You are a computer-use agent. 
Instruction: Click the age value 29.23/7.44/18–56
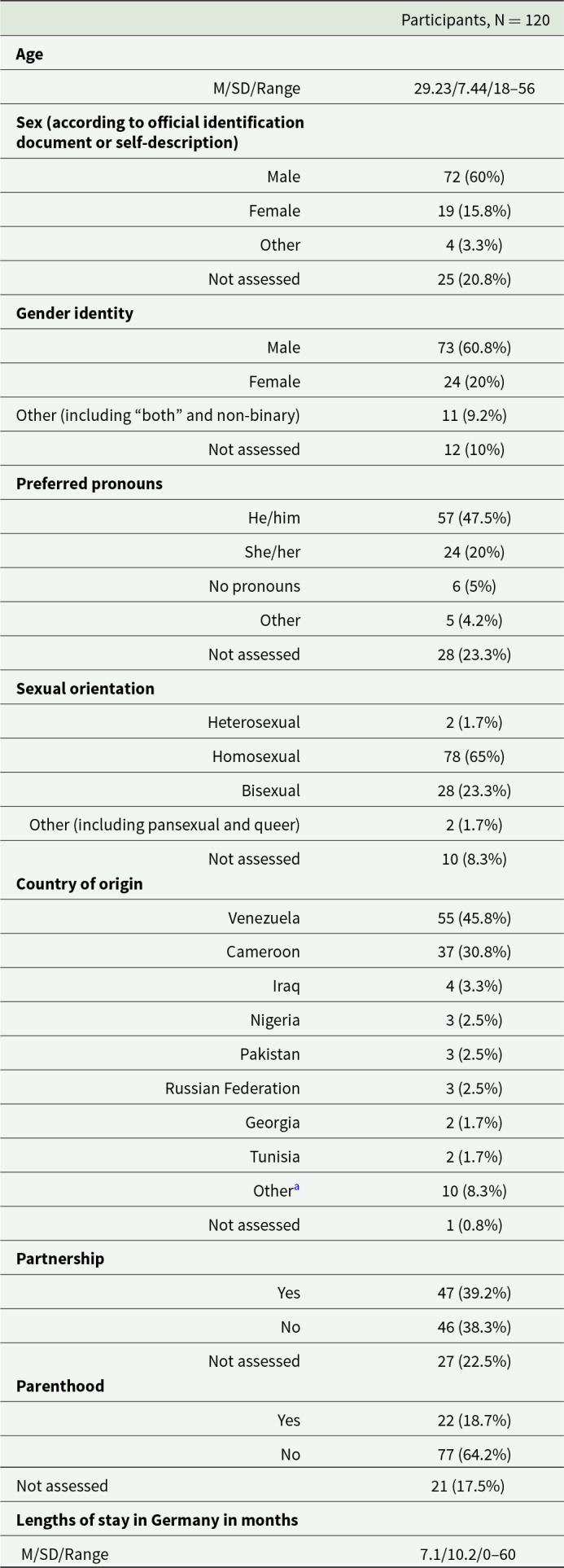(474, 88)
